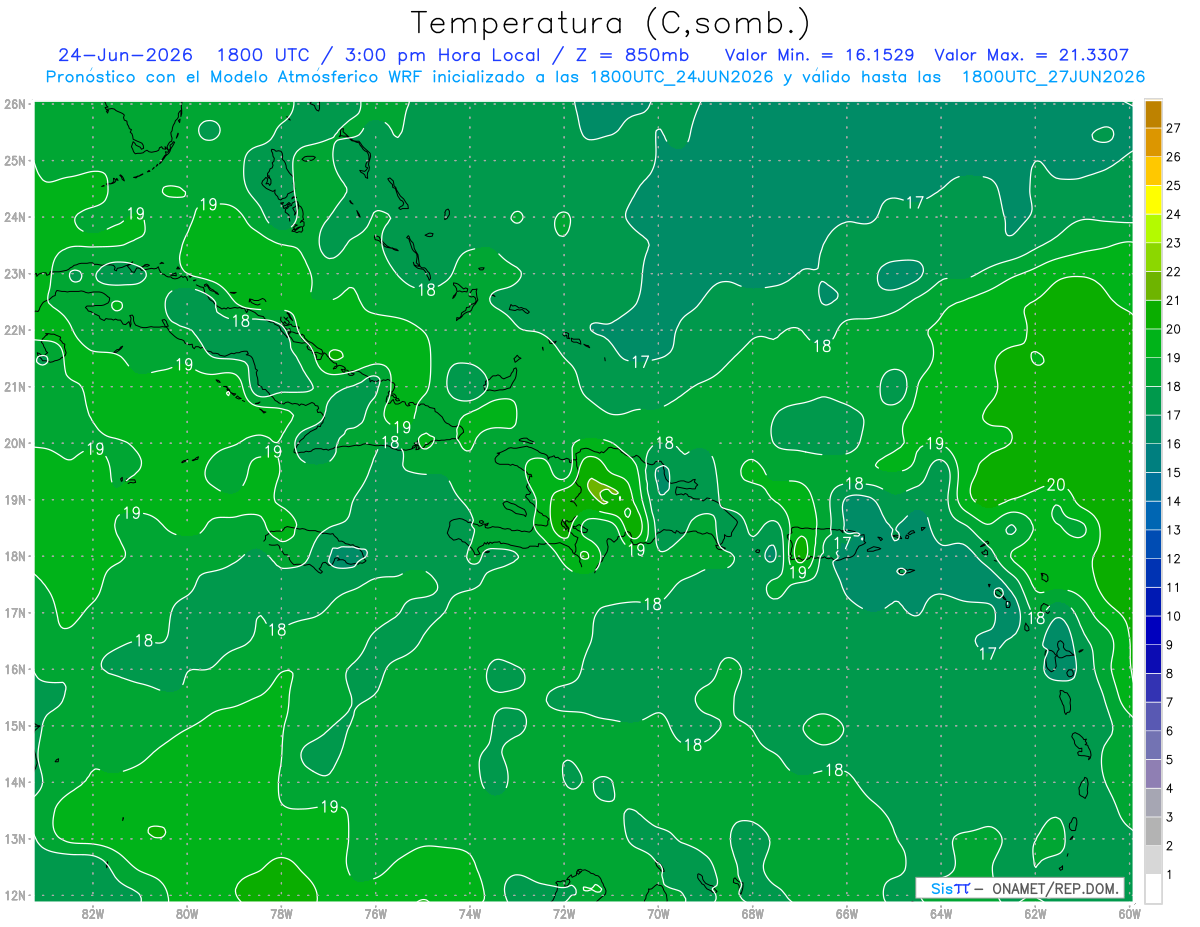
Task: Click the legend value label 9
Action: (1170, 645)
